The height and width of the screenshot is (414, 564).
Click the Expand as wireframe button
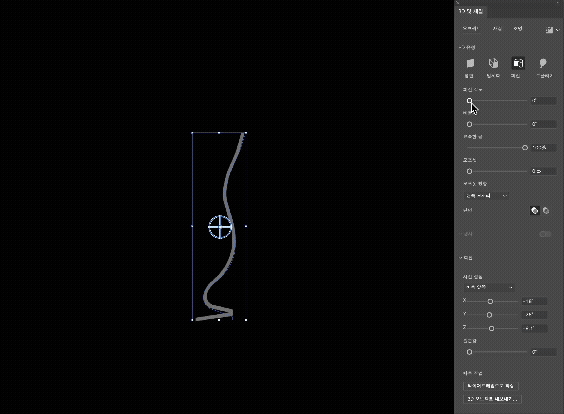coord(491,386)
